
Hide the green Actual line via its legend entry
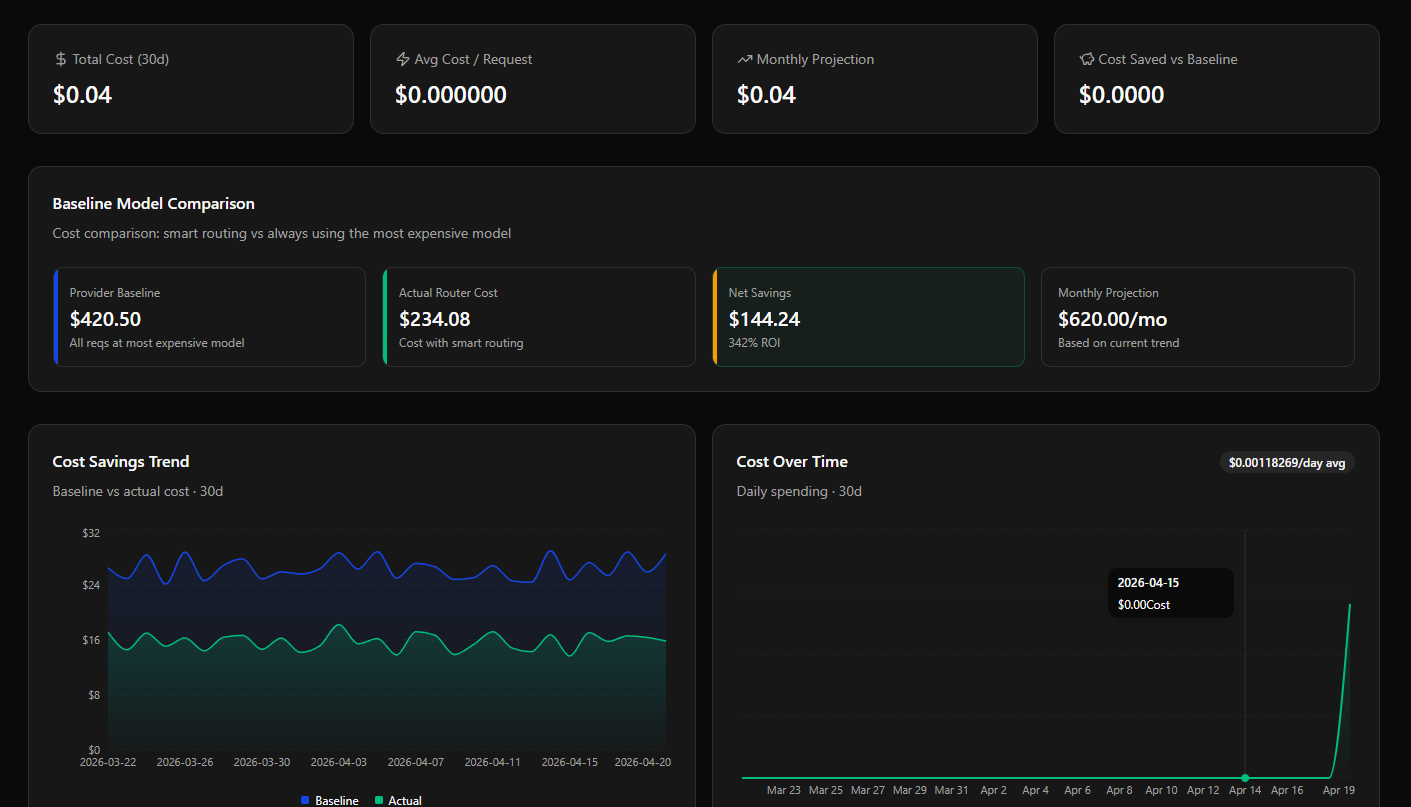400,800
